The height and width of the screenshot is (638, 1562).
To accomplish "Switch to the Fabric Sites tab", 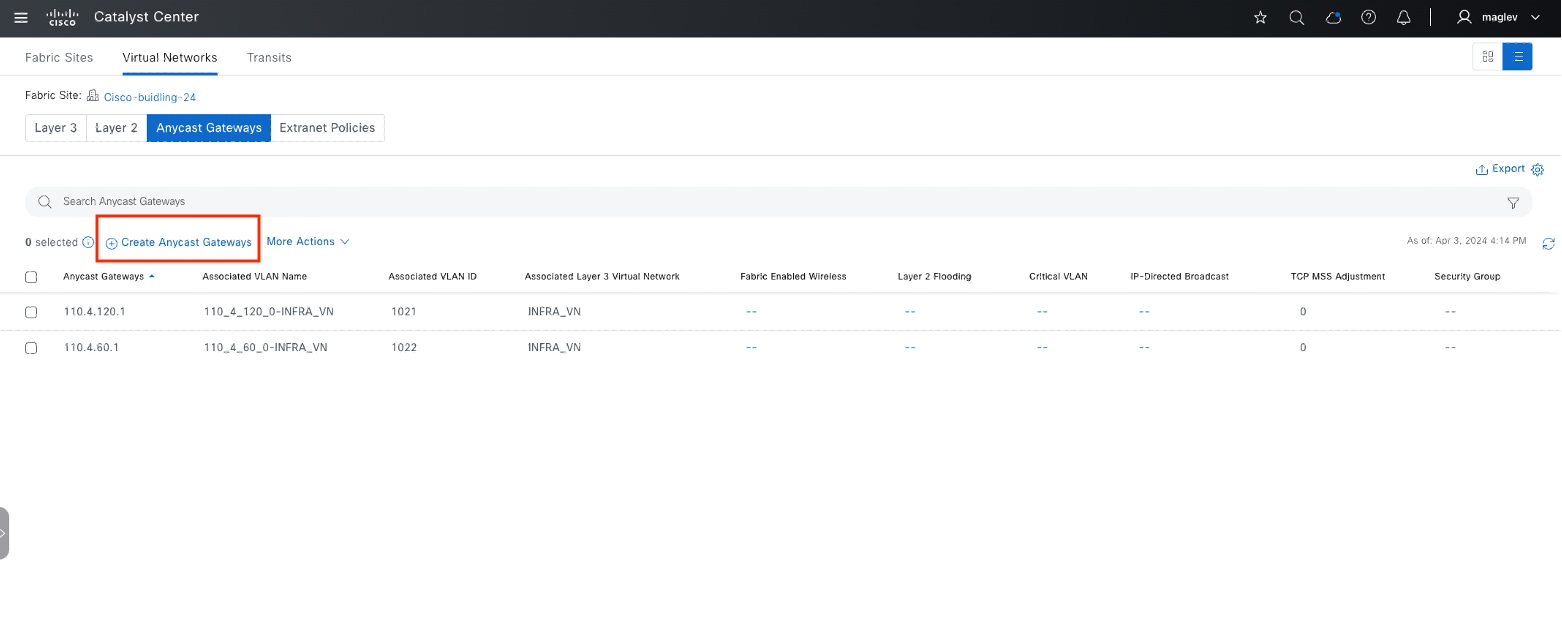I will (59, 58).
